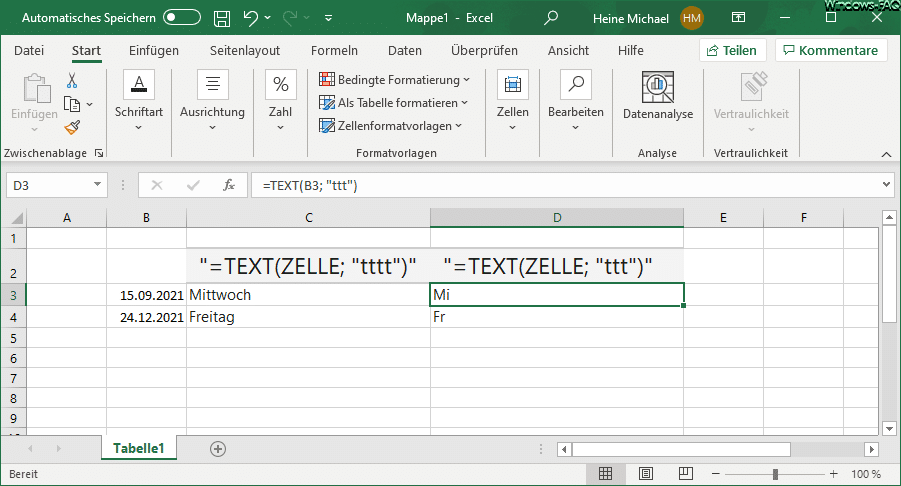Click the Select All corner triangle
Image resolution: width=901 pixels, height=486 pixels.
(x=17, y=218)
